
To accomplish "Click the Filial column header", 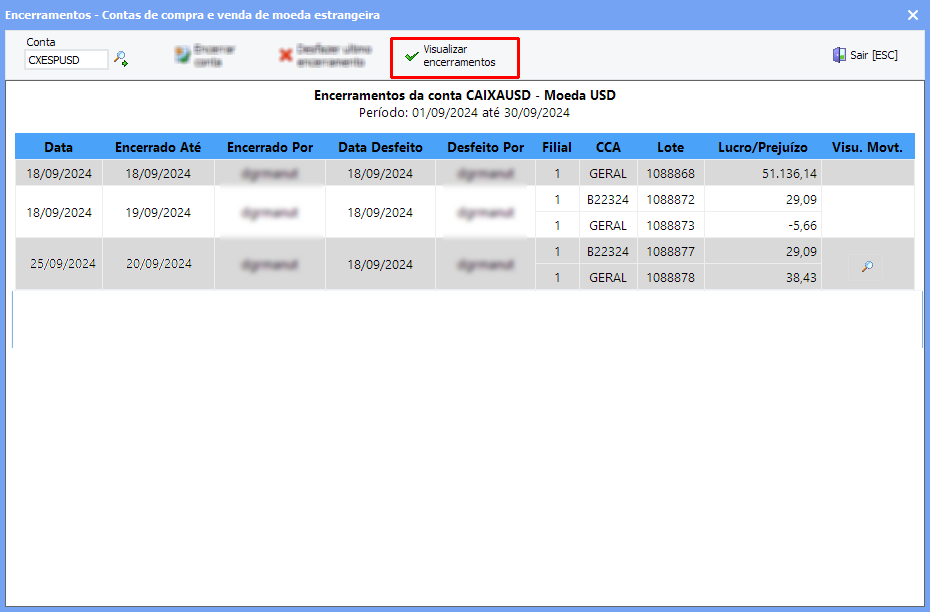I will (x=557, y=148).
